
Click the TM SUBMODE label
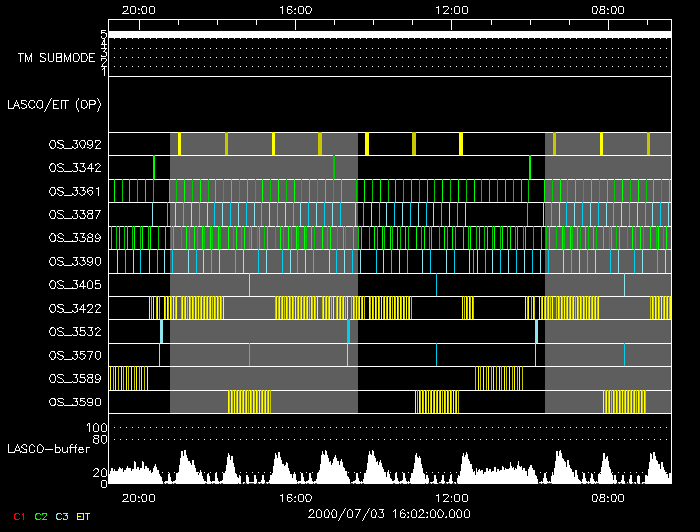pyautogui.click(x=56, y=58)
